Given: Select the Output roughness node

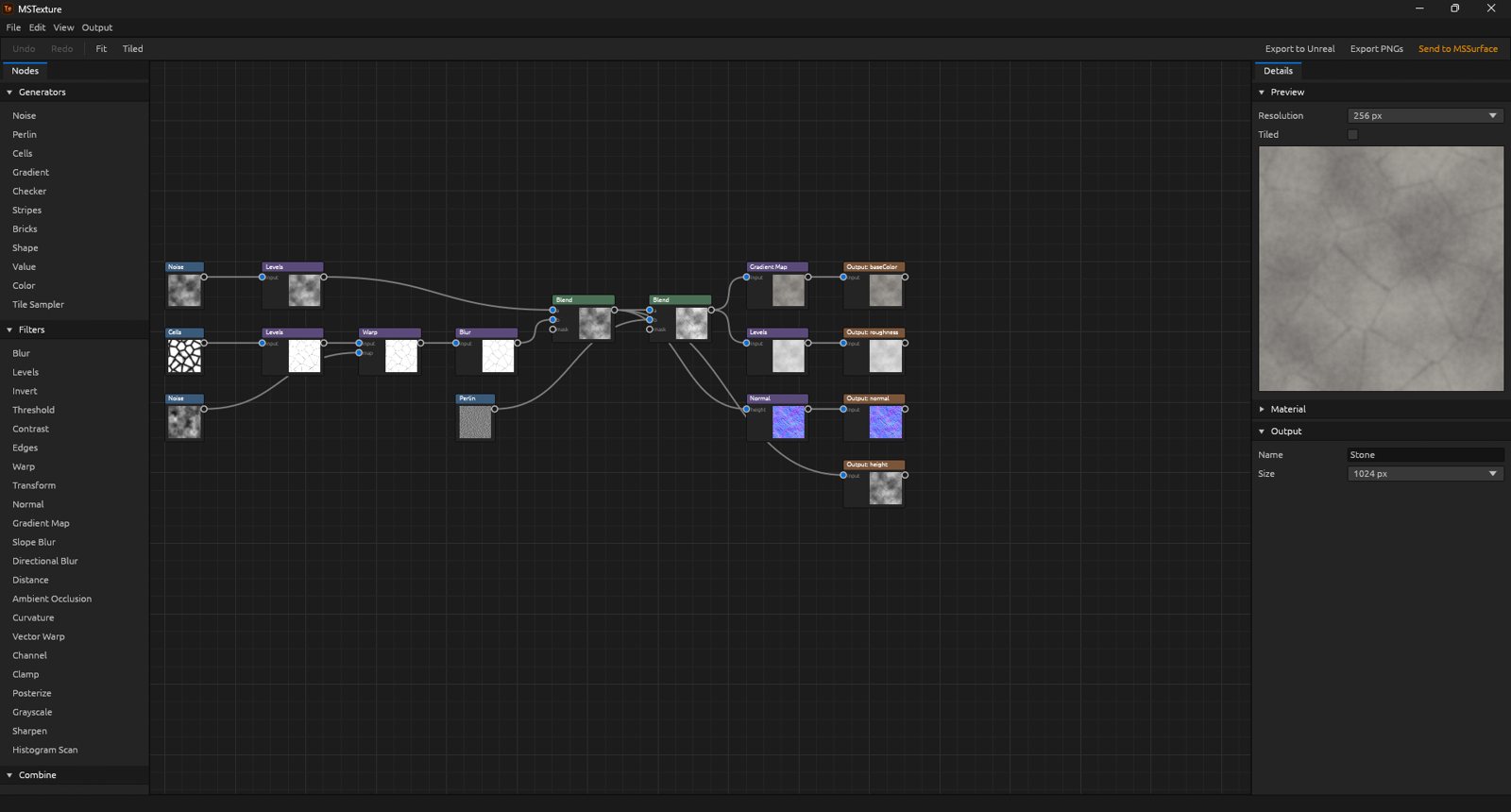Looking at the screenshot, I should click(x=874, y=351).
